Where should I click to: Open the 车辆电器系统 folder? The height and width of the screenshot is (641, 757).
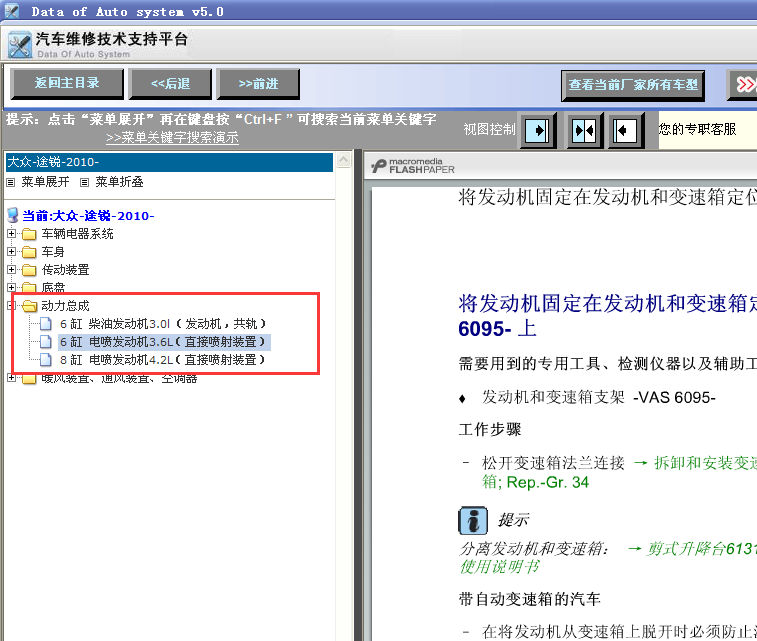[77, 234]
